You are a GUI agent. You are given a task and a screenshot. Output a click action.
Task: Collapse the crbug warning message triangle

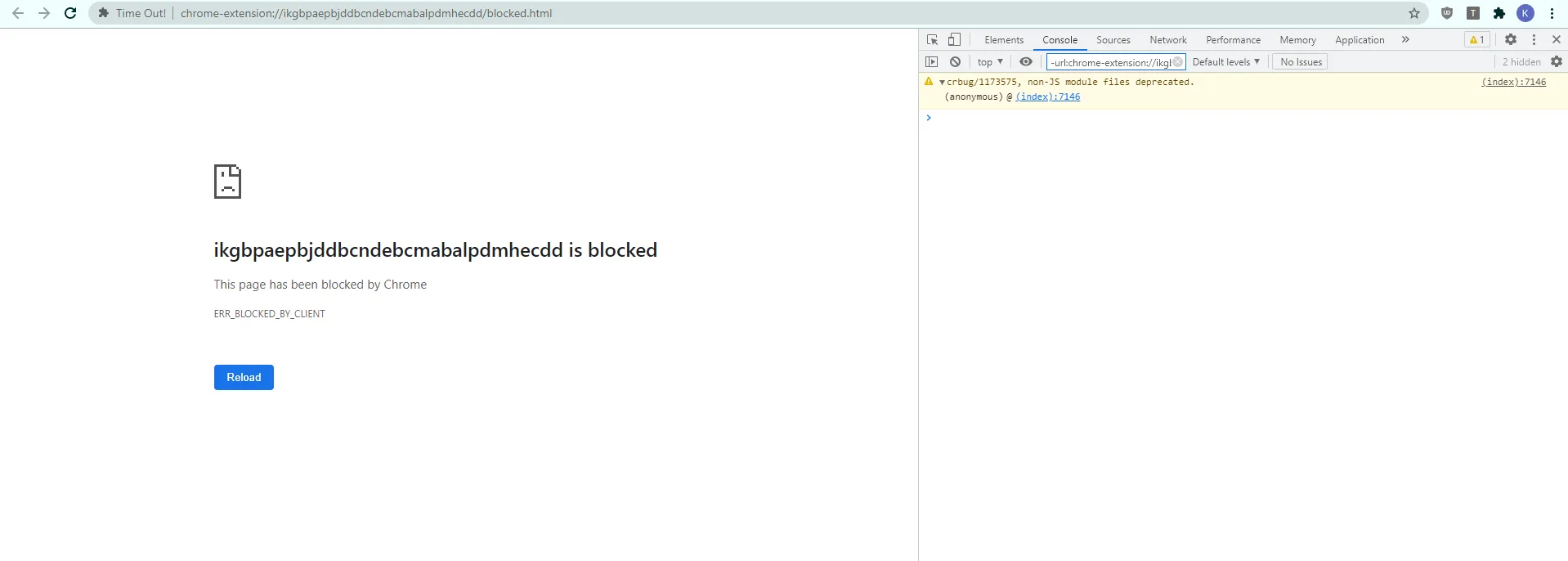942,83
